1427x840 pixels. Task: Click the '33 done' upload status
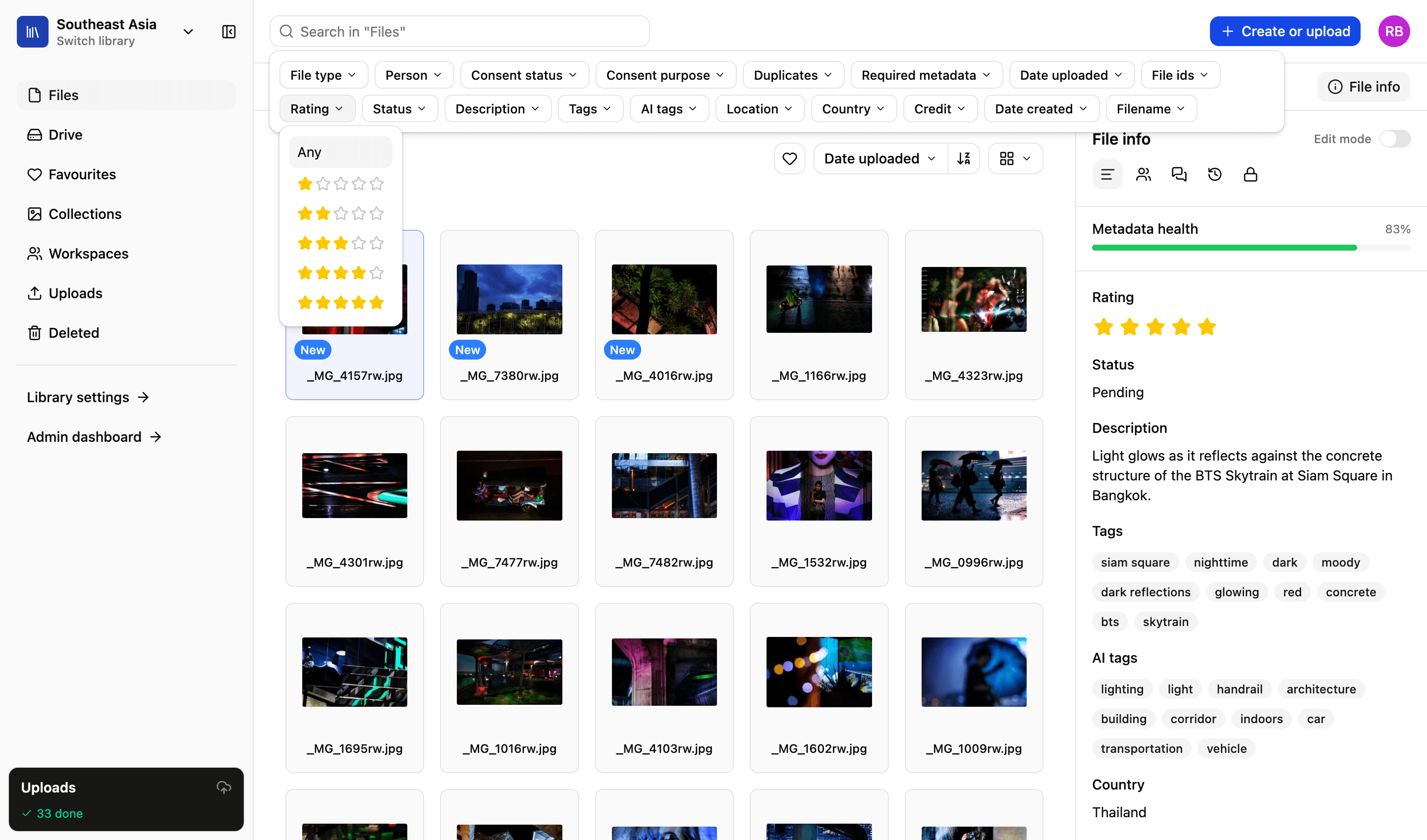pos(52,814)
